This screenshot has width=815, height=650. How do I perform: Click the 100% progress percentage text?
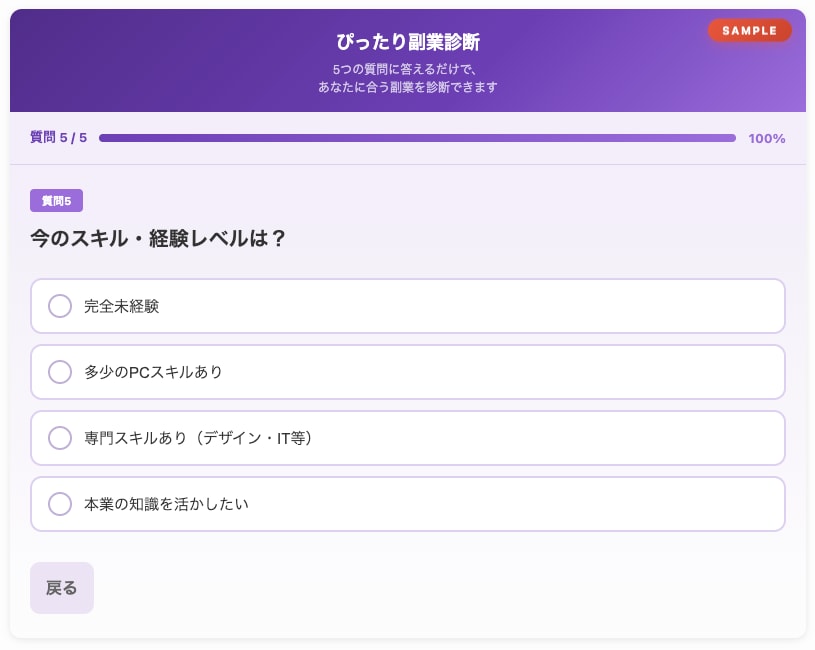click(767, 138)
